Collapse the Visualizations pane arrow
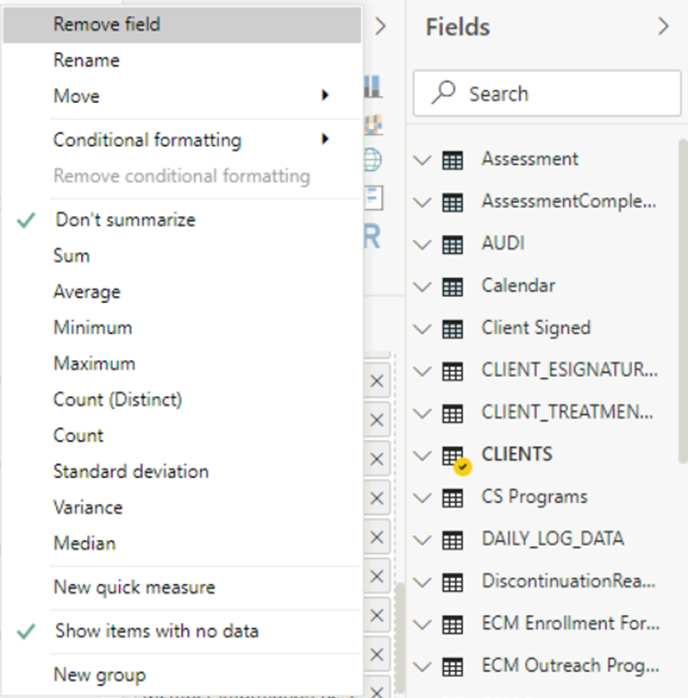 click(380, 26)
